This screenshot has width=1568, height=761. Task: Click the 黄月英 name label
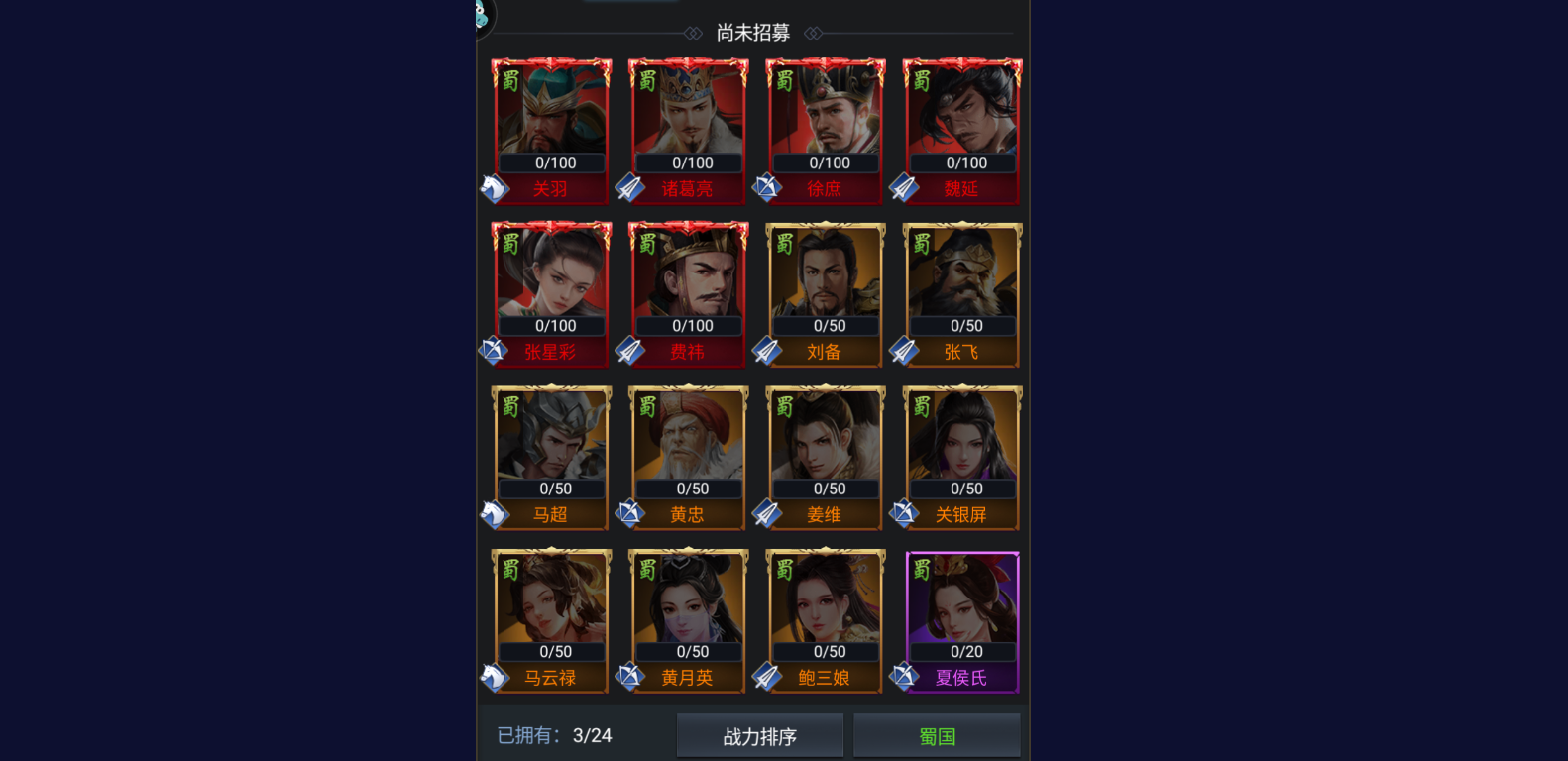[x=687, y=678]
